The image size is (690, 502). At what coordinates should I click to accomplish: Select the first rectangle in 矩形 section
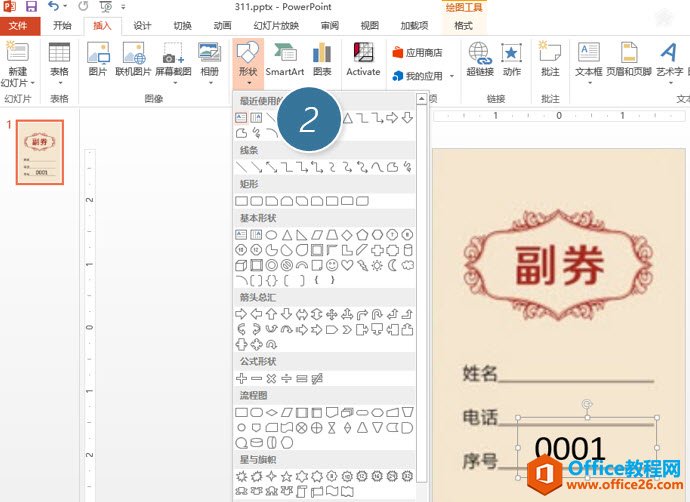[241, 201]
